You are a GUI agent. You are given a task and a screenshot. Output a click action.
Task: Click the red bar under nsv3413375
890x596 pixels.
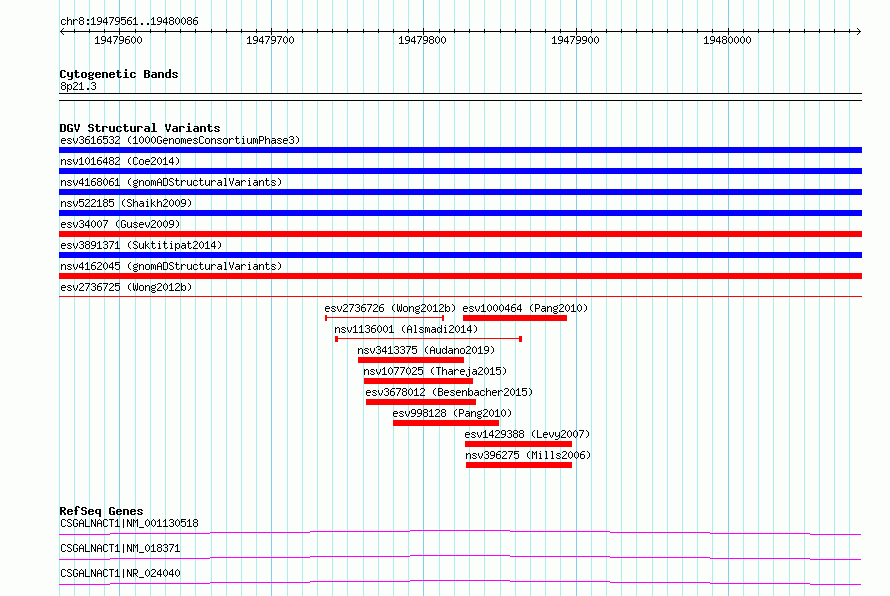pos(411,360)
